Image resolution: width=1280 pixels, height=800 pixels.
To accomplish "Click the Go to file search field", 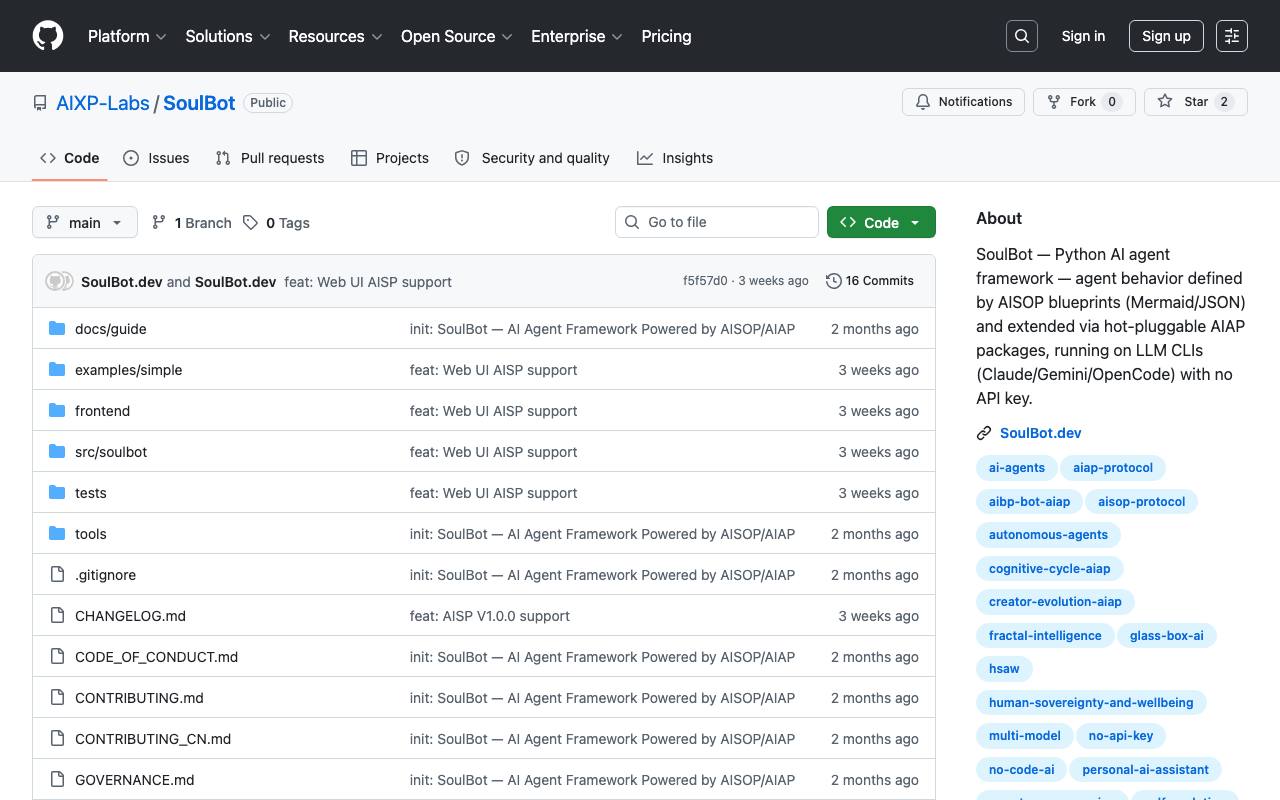I will (717, 222).
